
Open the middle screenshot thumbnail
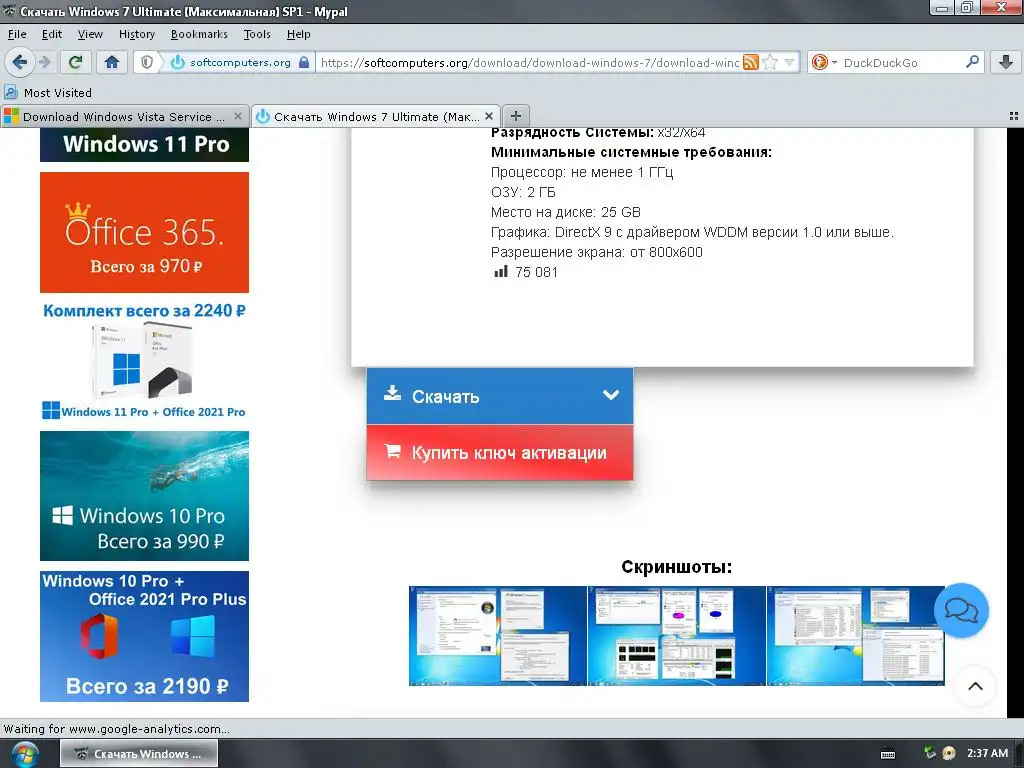(677, 635)
